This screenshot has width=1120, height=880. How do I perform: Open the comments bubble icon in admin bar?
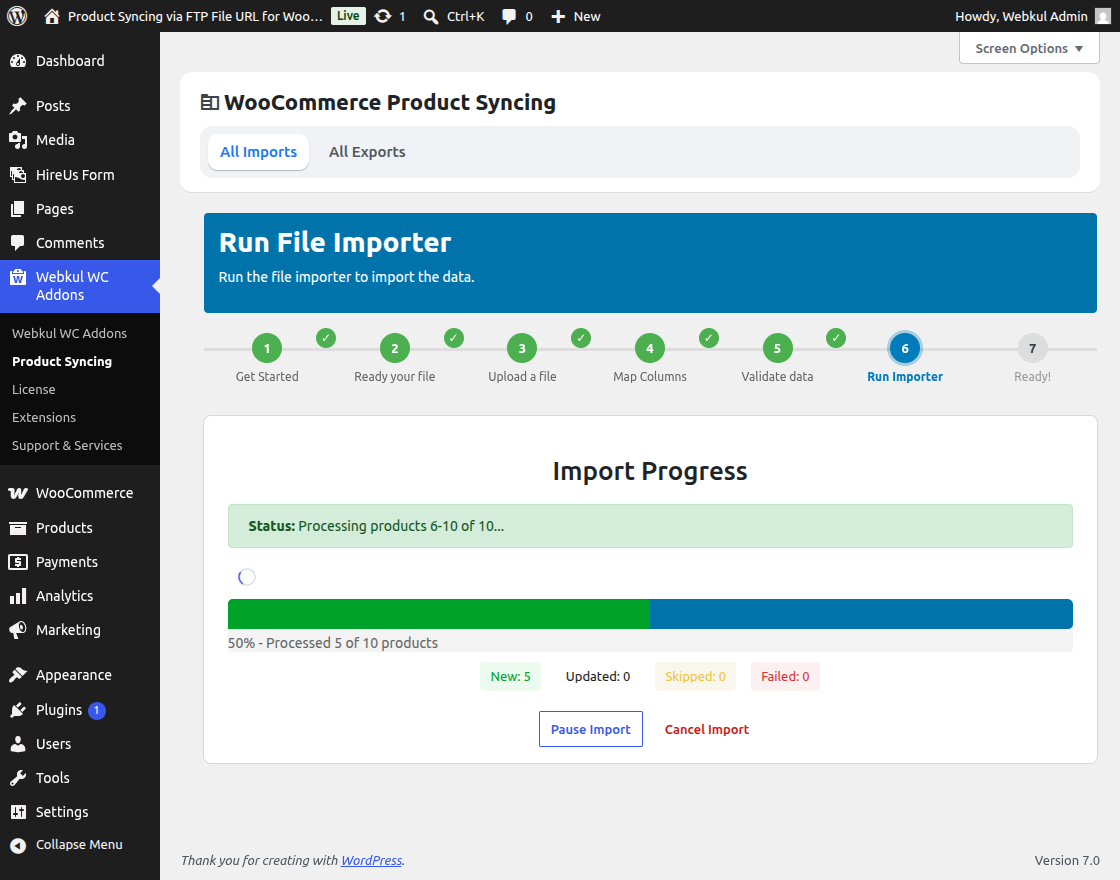[x=509, y=16]
